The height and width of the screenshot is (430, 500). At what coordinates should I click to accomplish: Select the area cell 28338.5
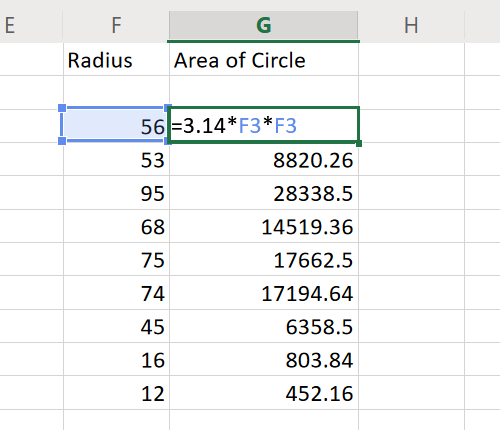pyautogui.click(x=264, y=193)
